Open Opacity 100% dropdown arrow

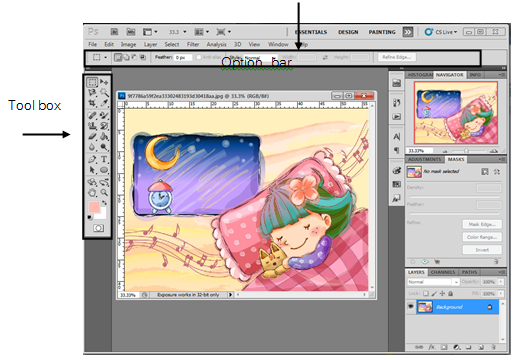[x=501, y=282]
